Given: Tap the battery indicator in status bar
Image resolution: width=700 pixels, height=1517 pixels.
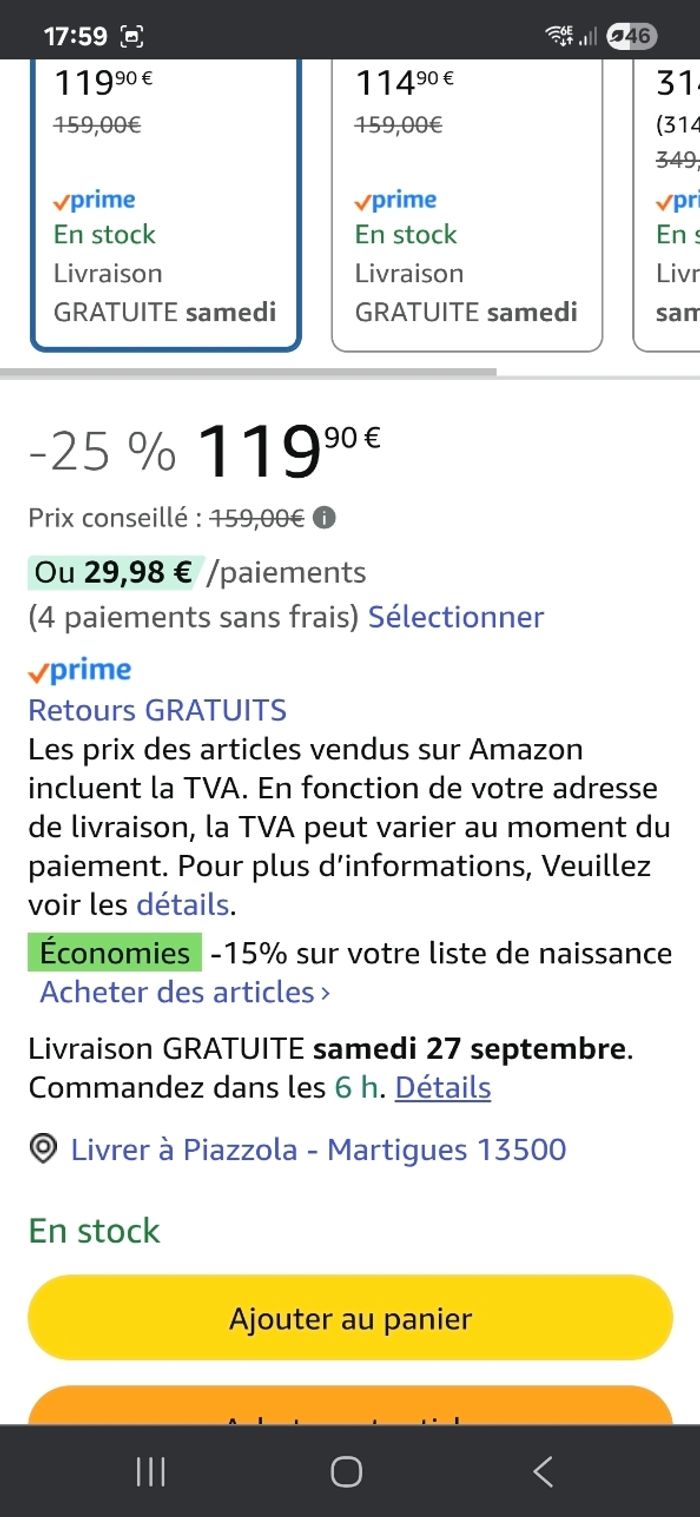Looking at the screenshot, I should tap(631, 37).
